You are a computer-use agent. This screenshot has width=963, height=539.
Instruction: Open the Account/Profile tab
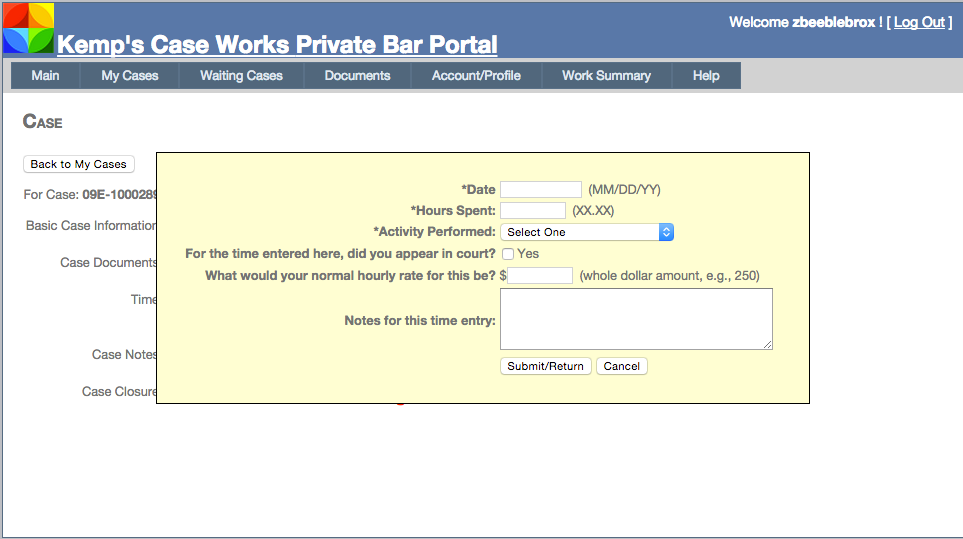click(x=476, y=76)
